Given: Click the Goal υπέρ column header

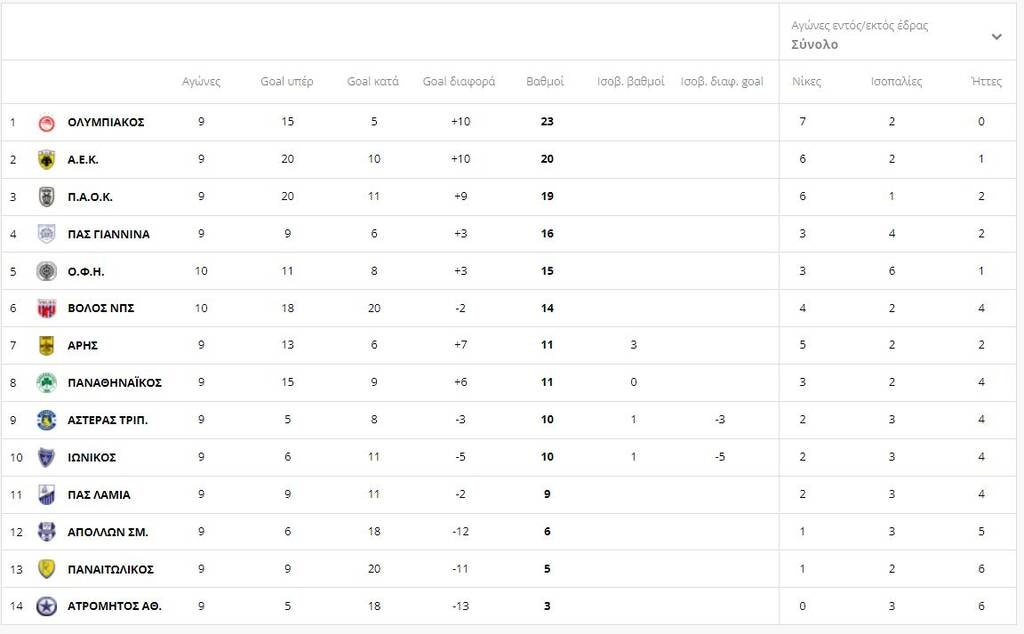Looking at the screenshot, I should [x=287, y=82].
